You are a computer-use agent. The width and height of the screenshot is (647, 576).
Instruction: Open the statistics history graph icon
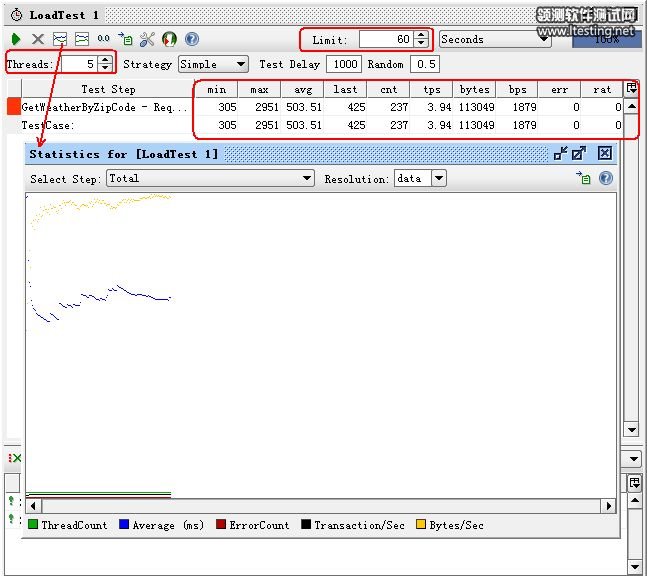pos(82,39)
